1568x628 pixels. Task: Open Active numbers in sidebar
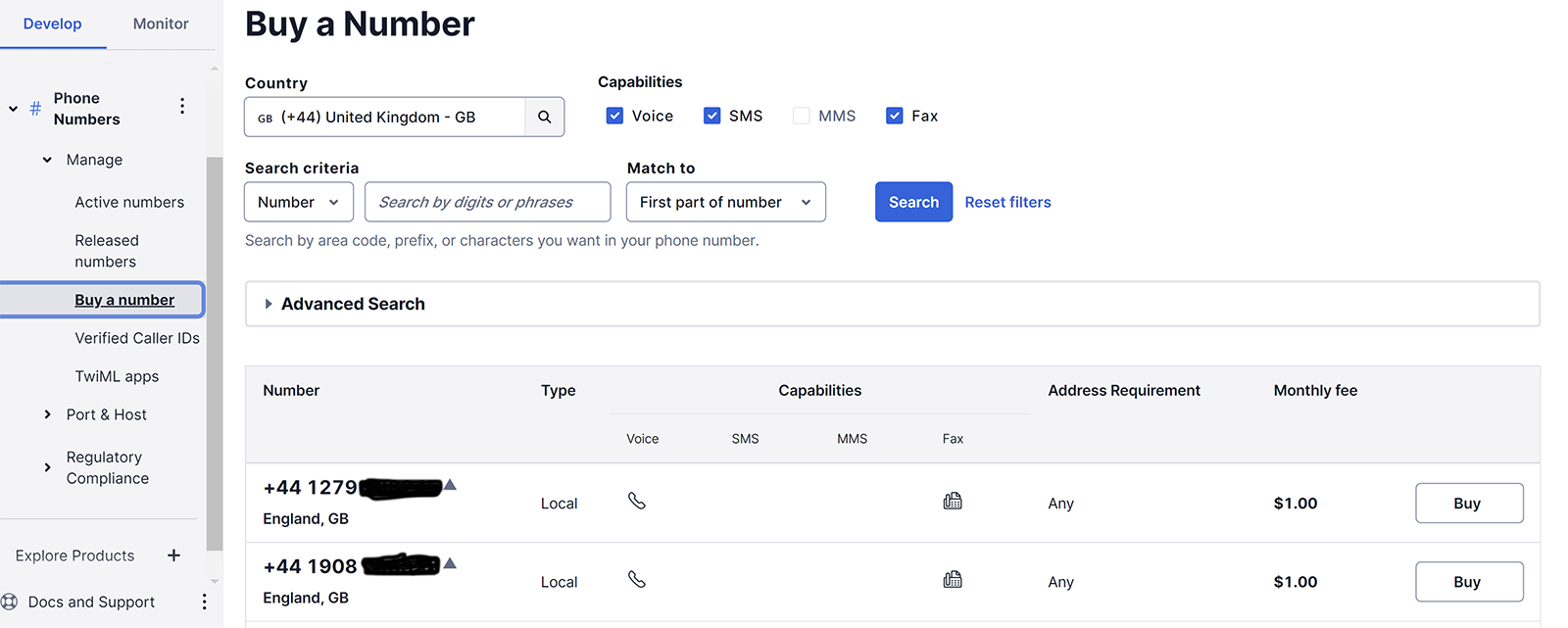pyautogui.click(x=129, y=202)
